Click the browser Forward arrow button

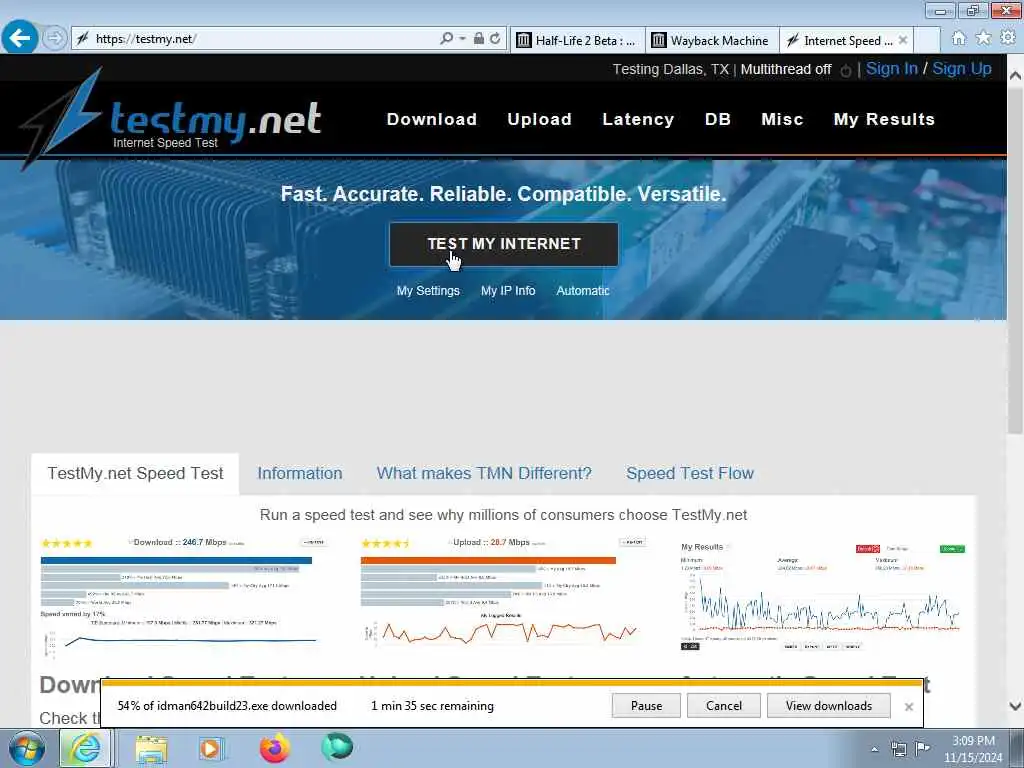(x=55, y=39)
